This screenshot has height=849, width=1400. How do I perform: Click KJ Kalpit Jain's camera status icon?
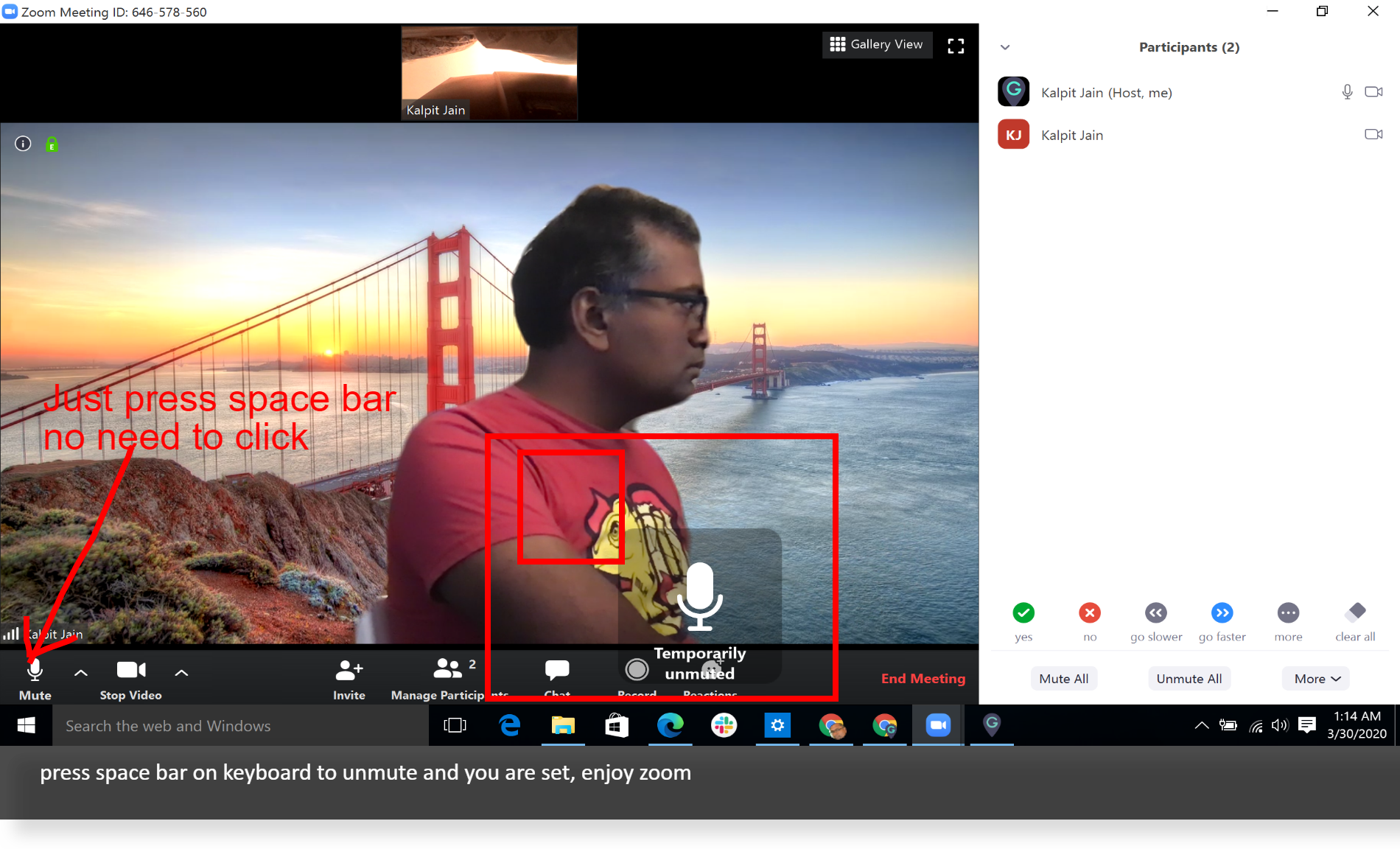pyautogui.click(x=1373, y=134)
